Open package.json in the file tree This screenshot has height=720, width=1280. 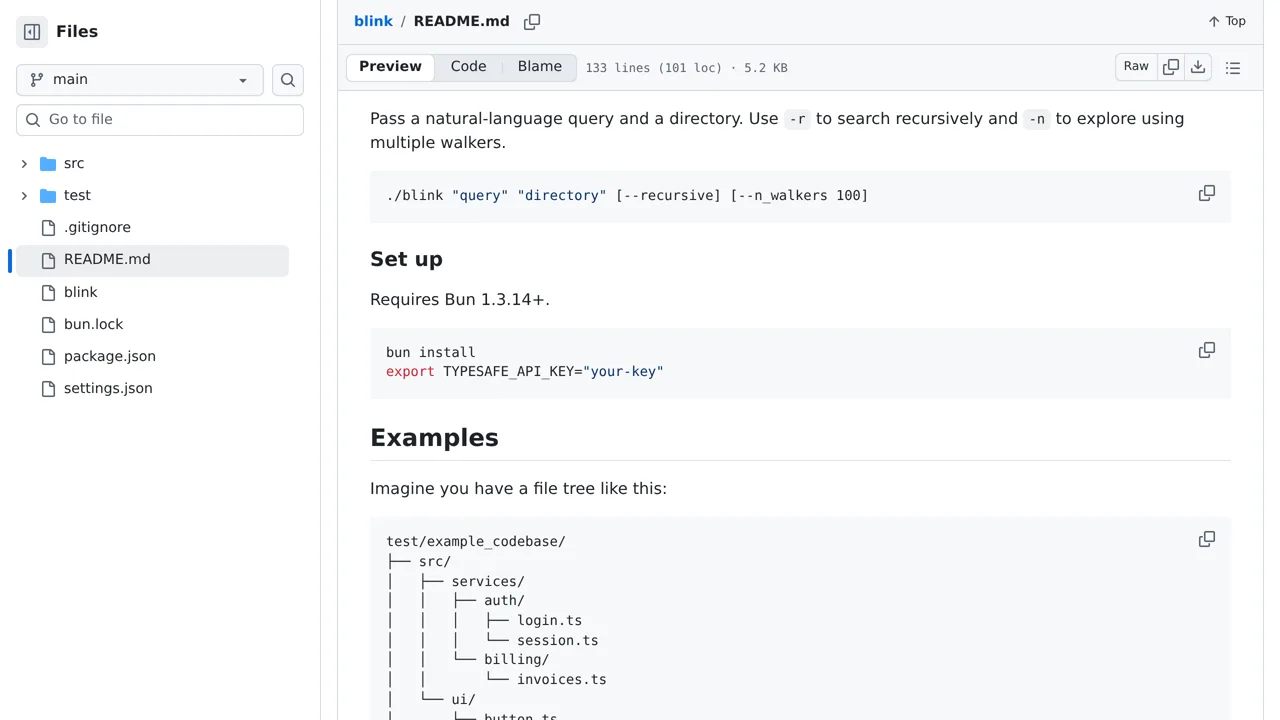[110, 356]
